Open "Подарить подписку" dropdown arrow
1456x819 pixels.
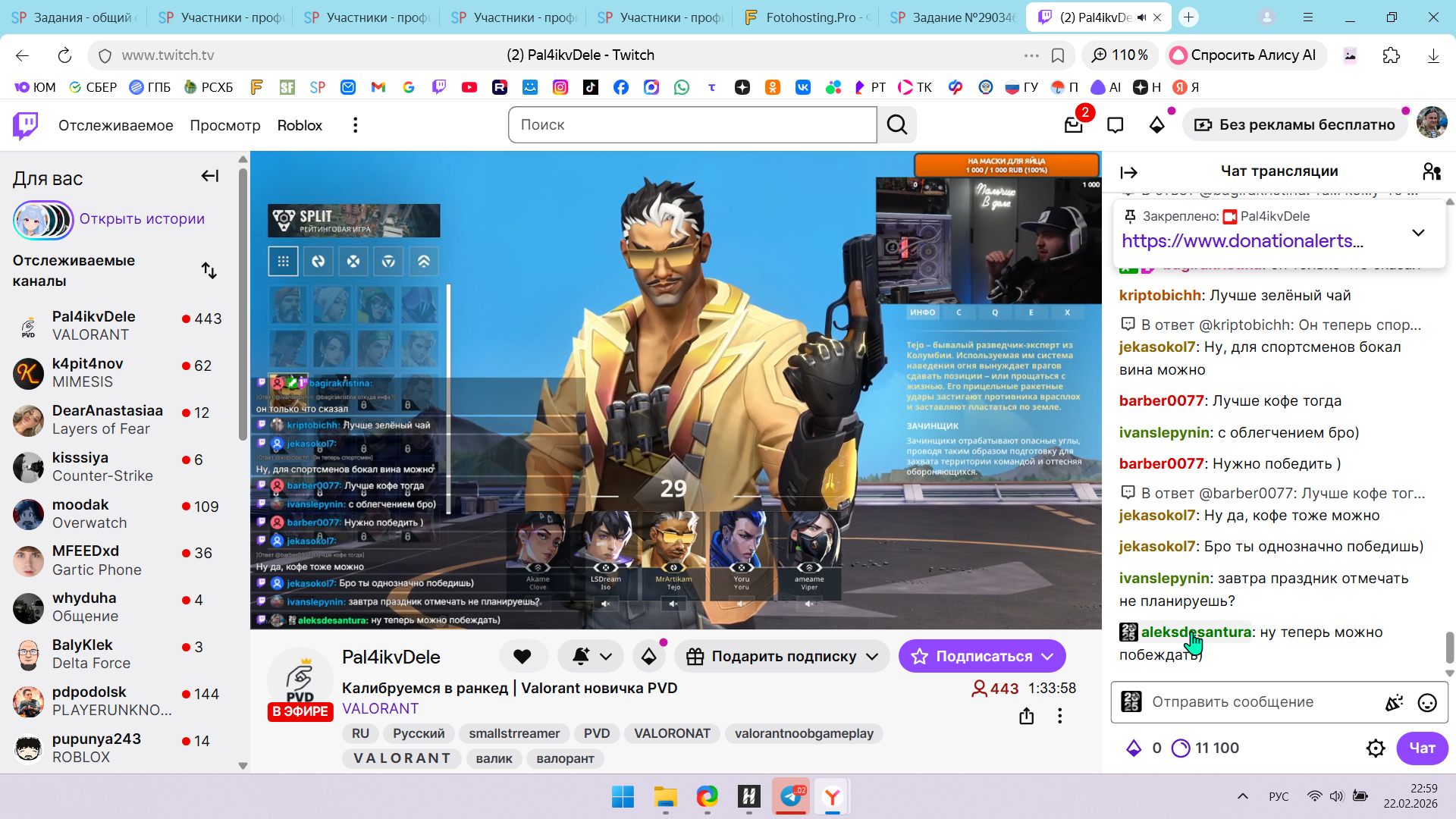tap(873, 657)
